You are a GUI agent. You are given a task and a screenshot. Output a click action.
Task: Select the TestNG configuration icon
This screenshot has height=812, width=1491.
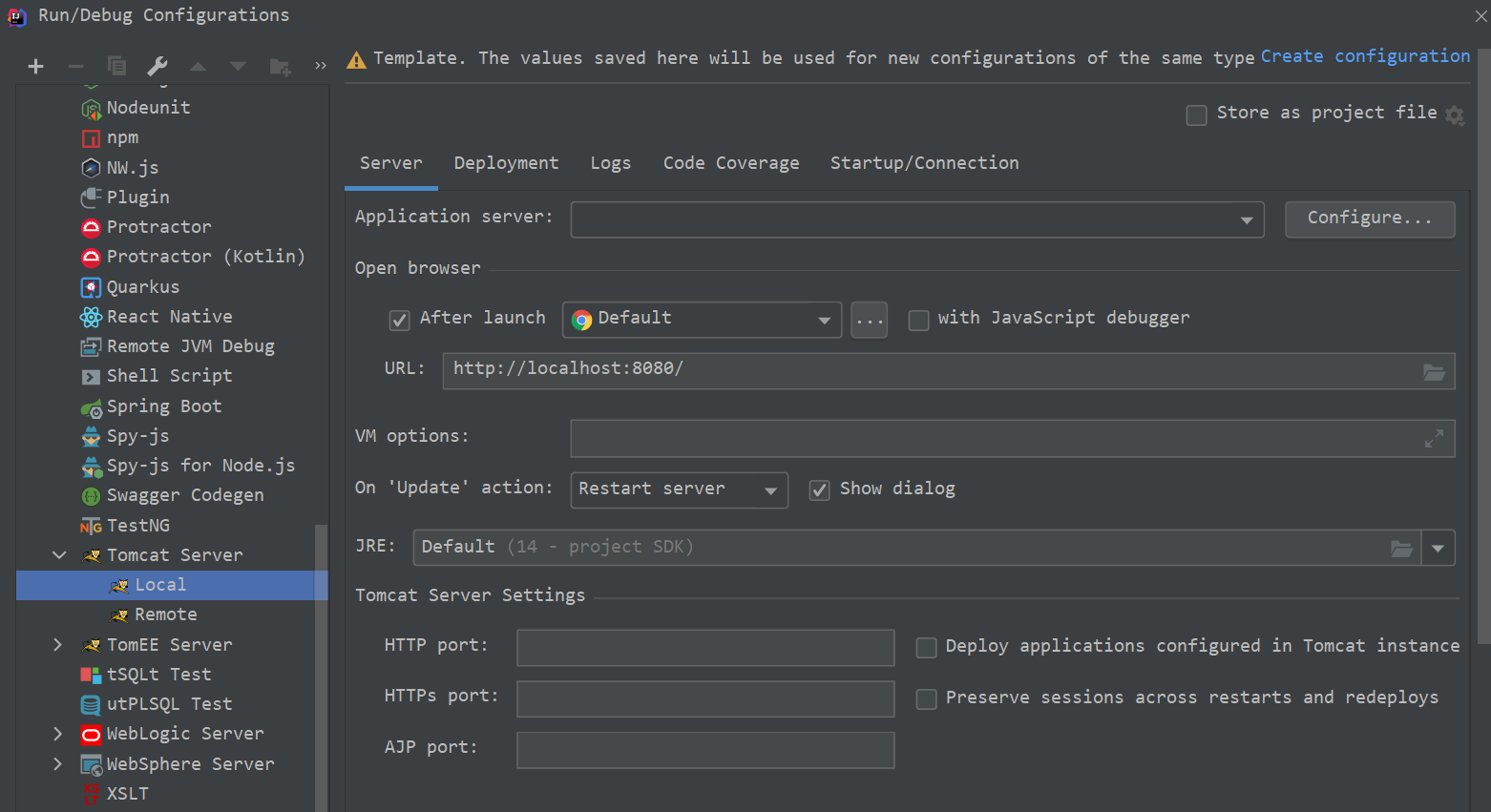(x=91, y=527)
